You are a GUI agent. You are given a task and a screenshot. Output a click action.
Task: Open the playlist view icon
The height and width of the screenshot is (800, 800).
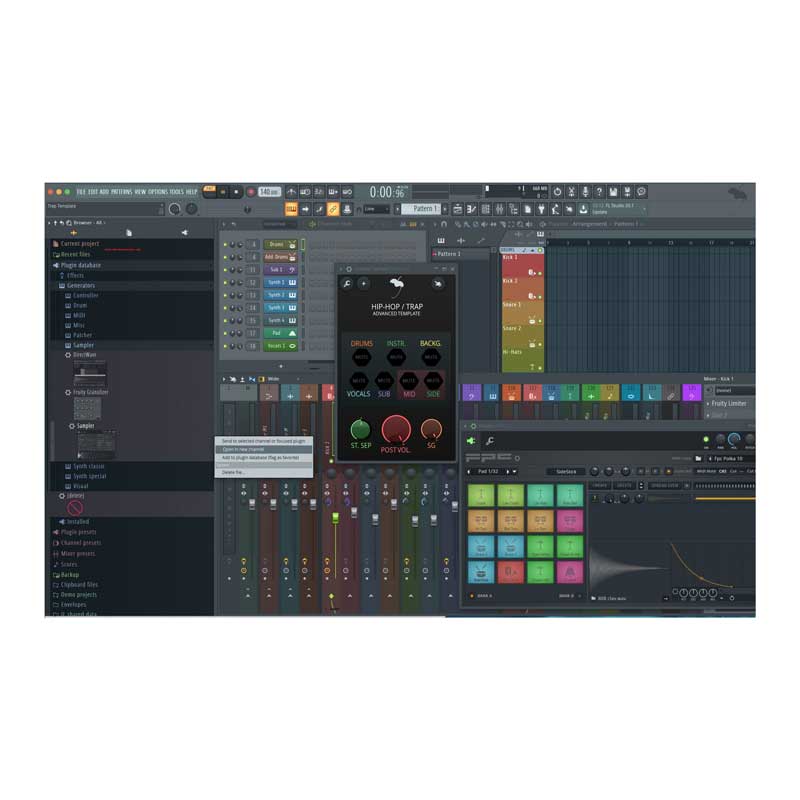(x=458, y=209)
